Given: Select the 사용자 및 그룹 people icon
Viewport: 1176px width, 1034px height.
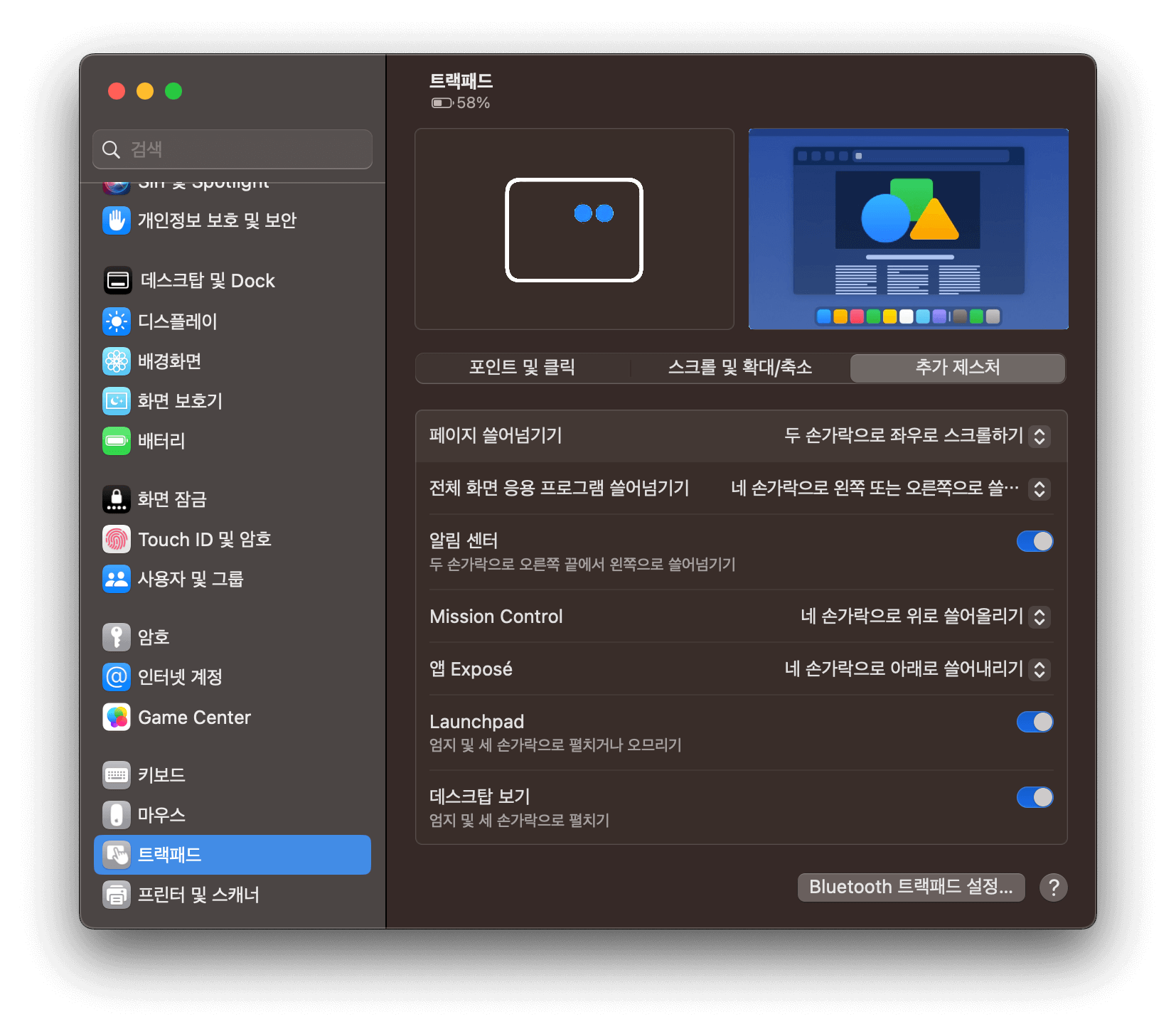Looking at the screenshot, I should pos(117,579).
